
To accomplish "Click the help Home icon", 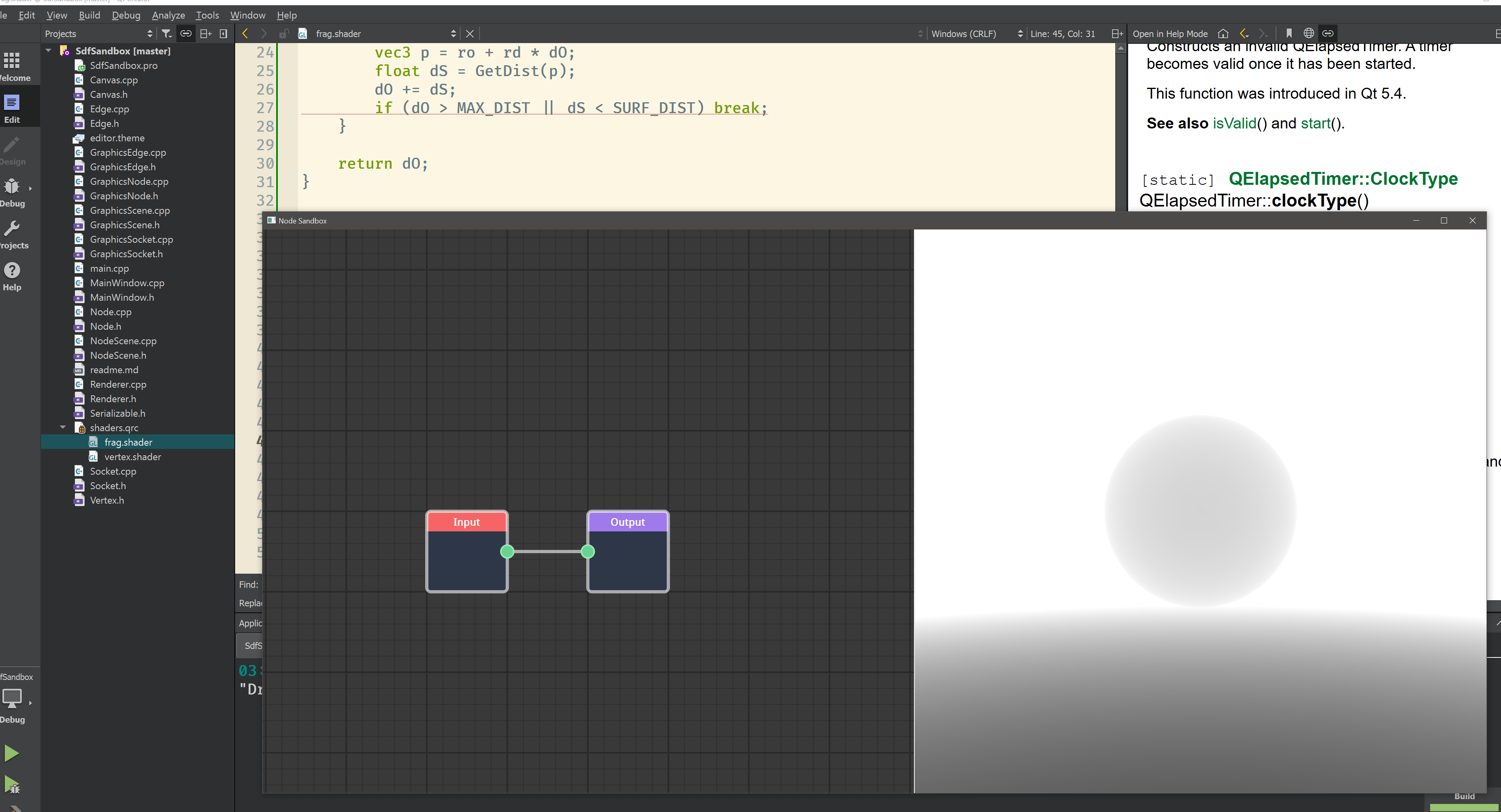I will 1223,34.
